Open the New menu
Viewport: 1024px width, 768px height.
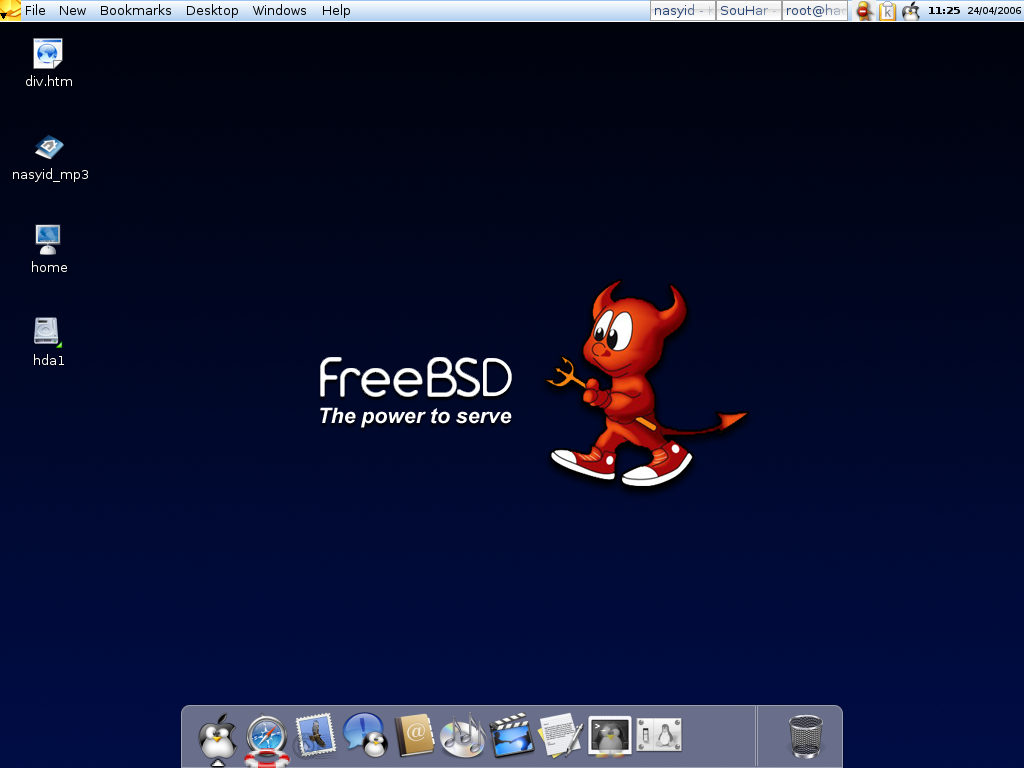tap(72, 10)
